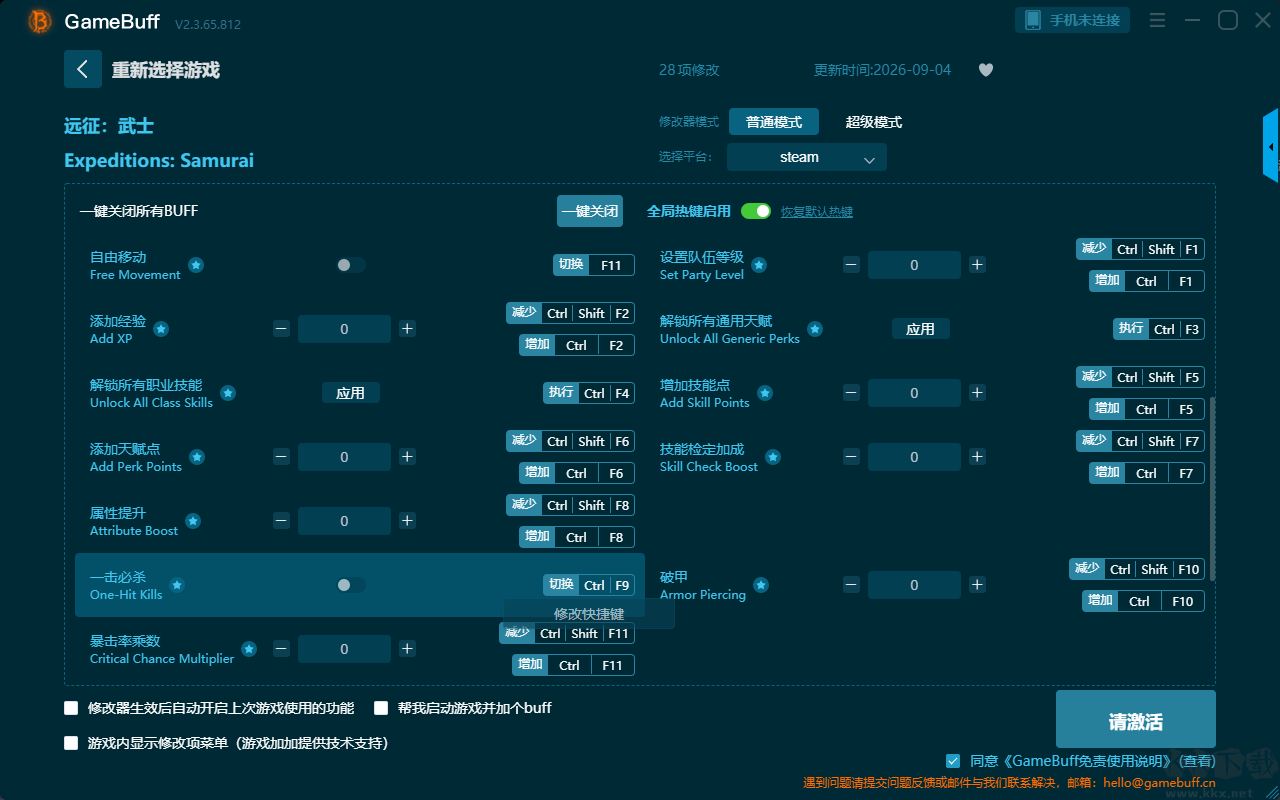The width and height of the screenshot is (1280, 800).
Task: Edit Set Party Level increase Ctrl F1 hotkey
Action: tap(1147, 281)
